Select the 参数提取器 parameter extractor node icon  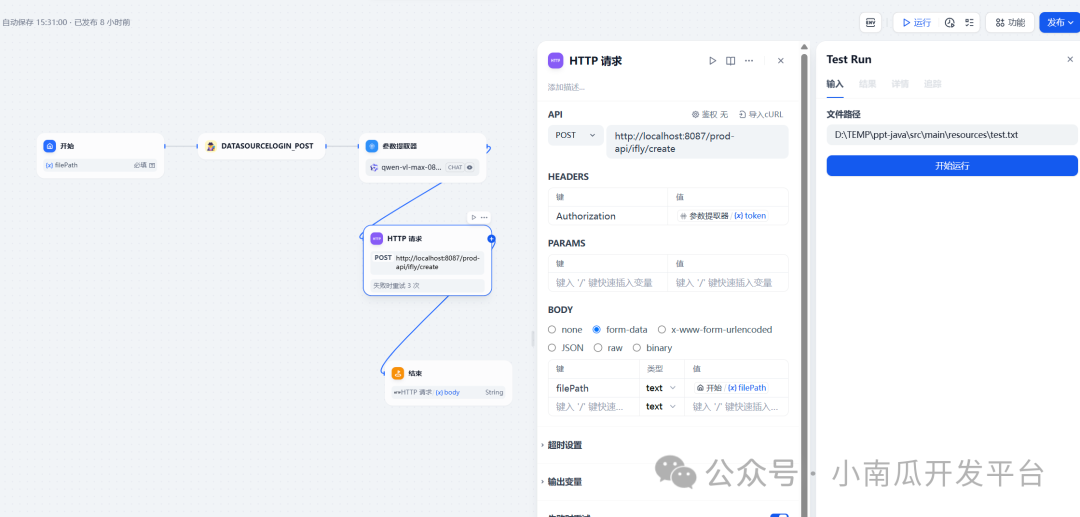click(x=372, y=146)
